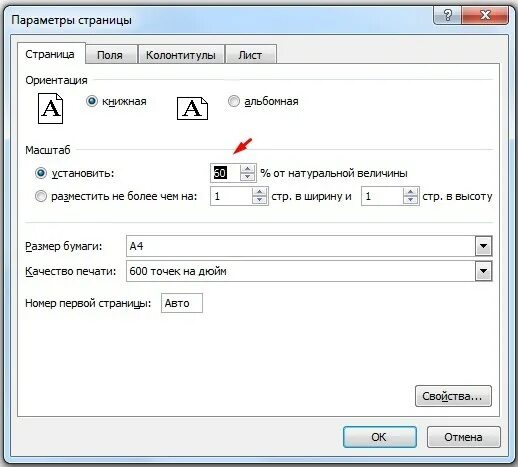The width and height of the screenshot is (518, 467).
Task: Click the Номер первой страницы label
Action: tap(88, 303)
